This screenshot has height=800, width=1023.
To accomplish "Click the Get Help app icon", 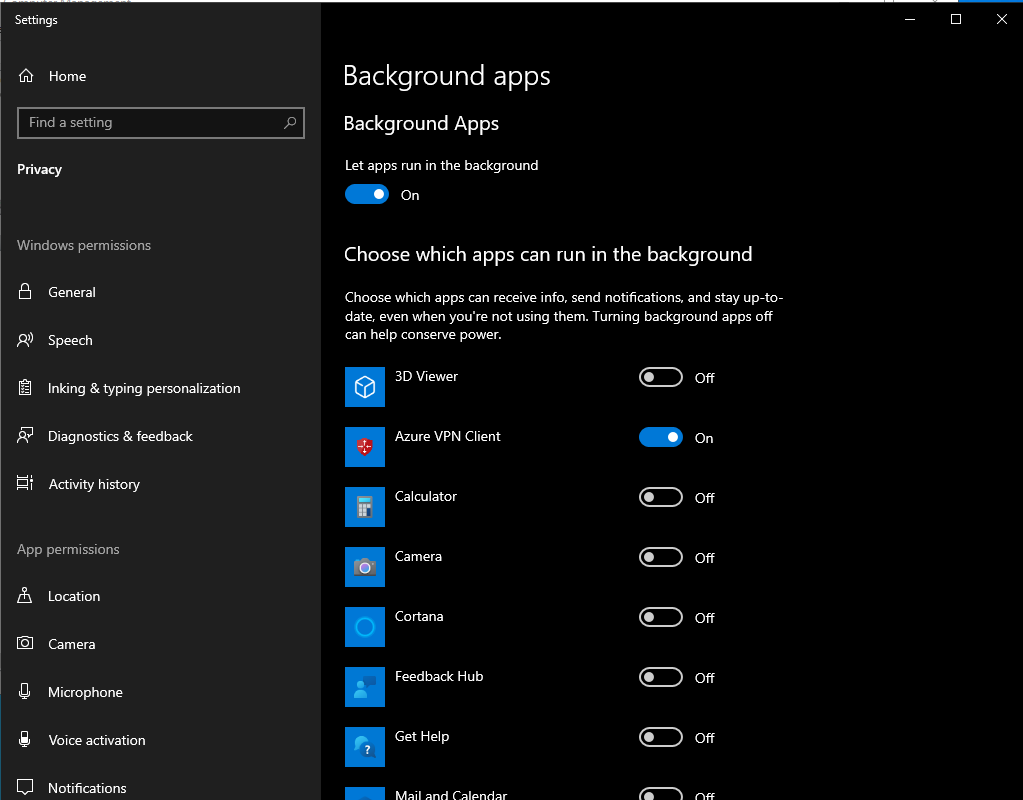I will coord(365,747).
